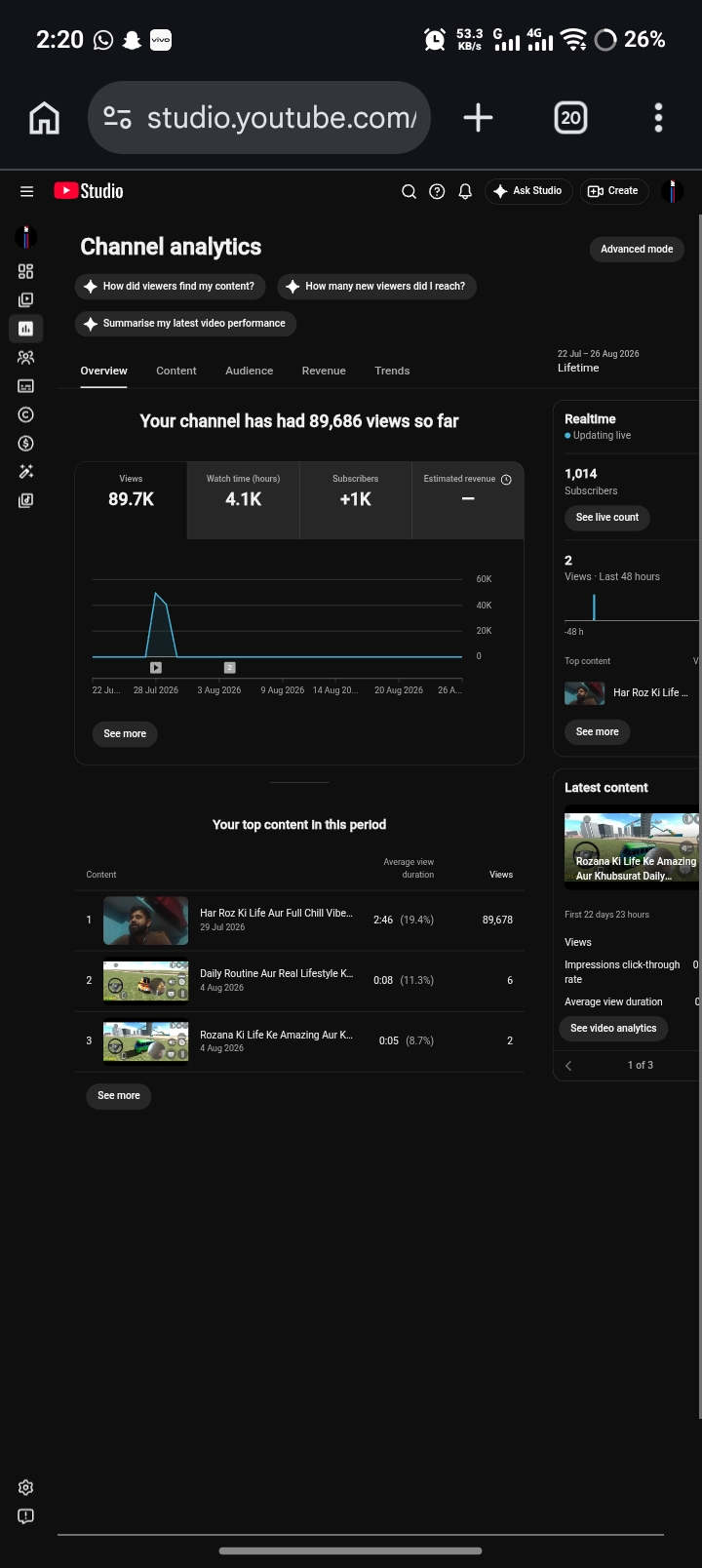Select the Overview tab
702x1568 pixels.
pos(104,372)
